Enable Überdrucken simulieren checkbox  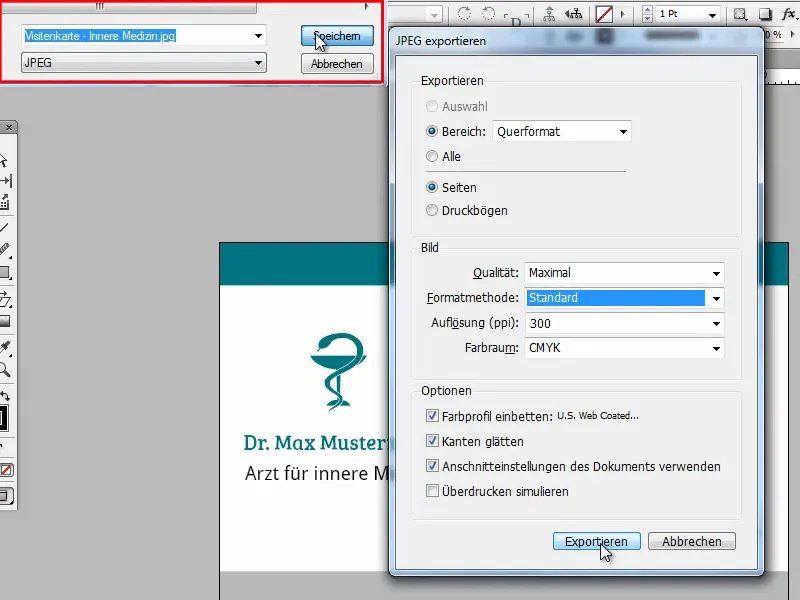click(432, 491)
